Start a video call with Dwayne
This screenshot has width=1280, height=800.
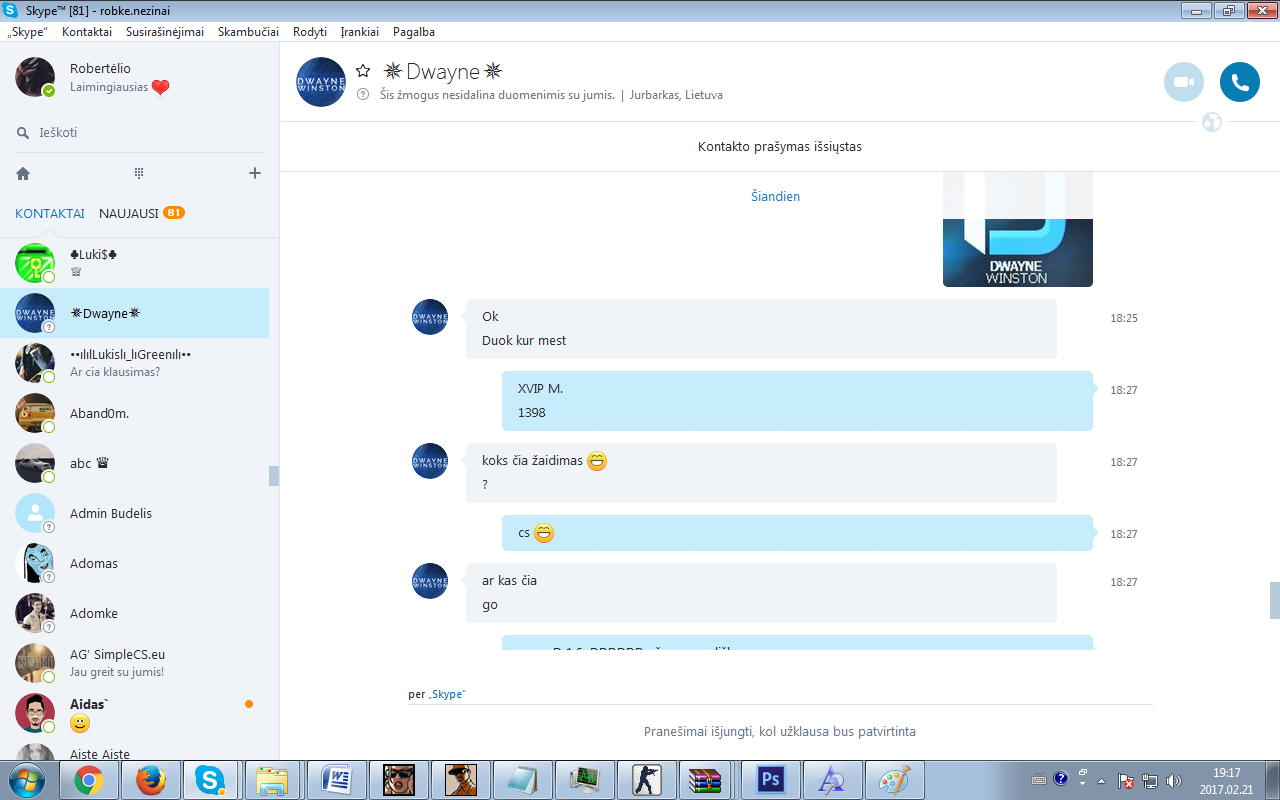click(1184, 82)
